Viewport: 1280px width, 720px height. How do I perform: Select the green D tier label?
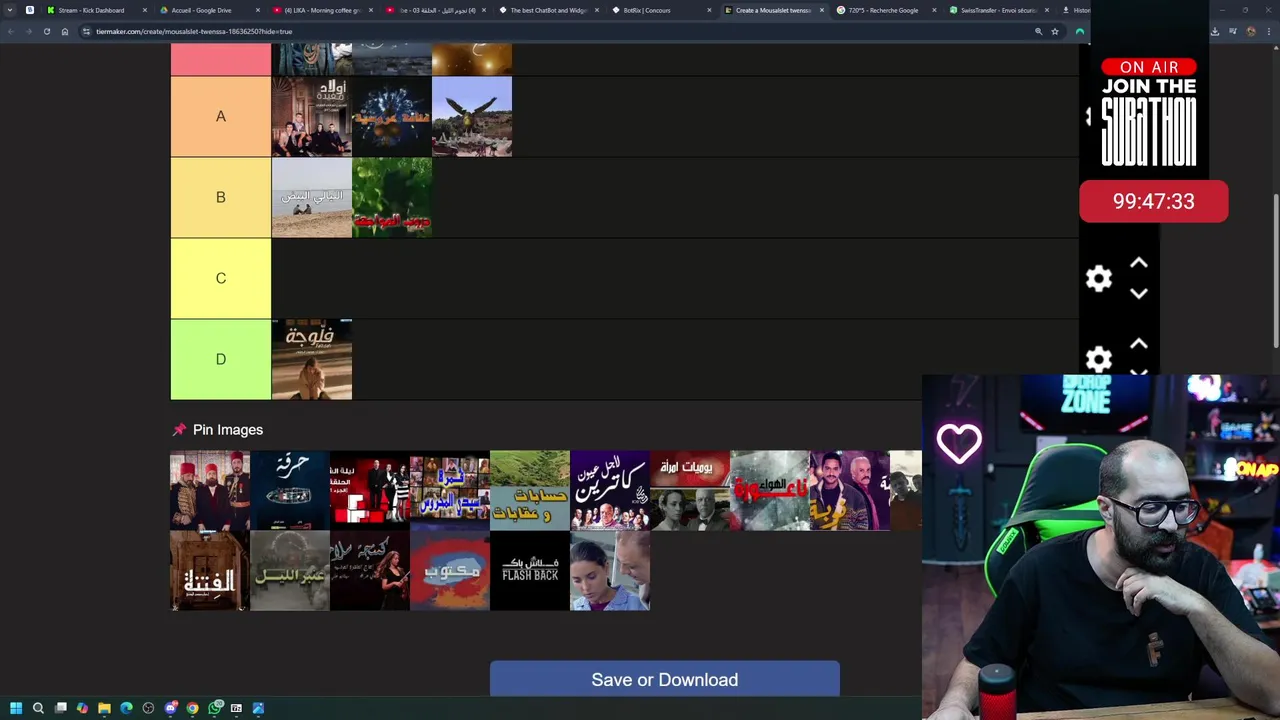(221, 360)
